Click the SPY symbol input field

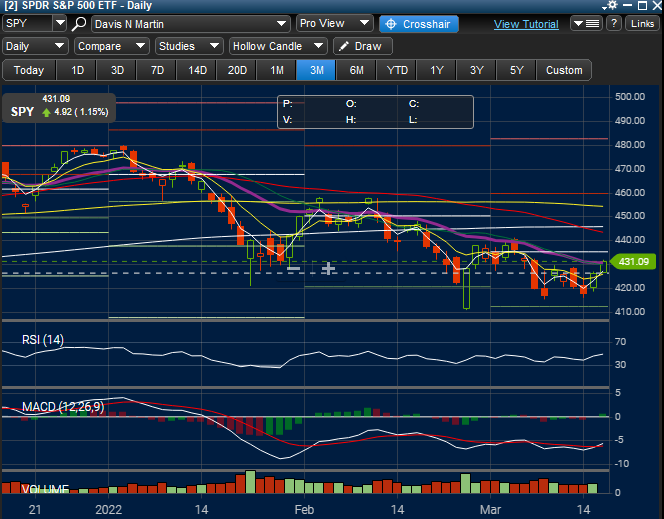[x=28, y=23]
